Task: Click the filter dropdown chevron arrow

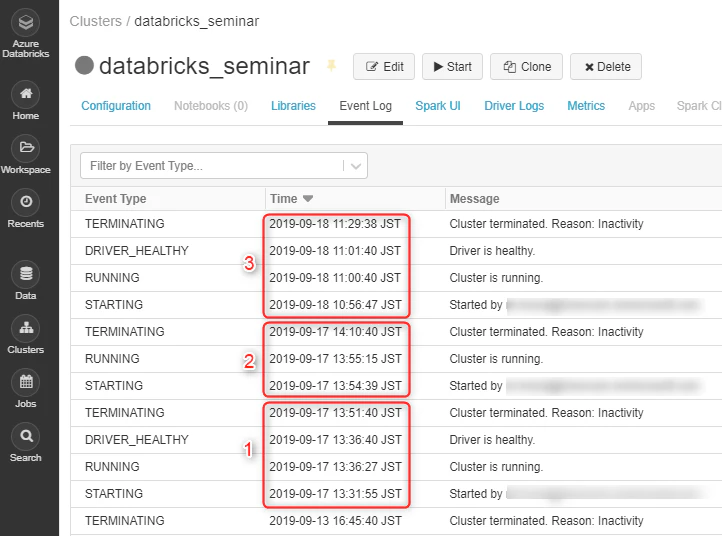Action: [356, 166]
